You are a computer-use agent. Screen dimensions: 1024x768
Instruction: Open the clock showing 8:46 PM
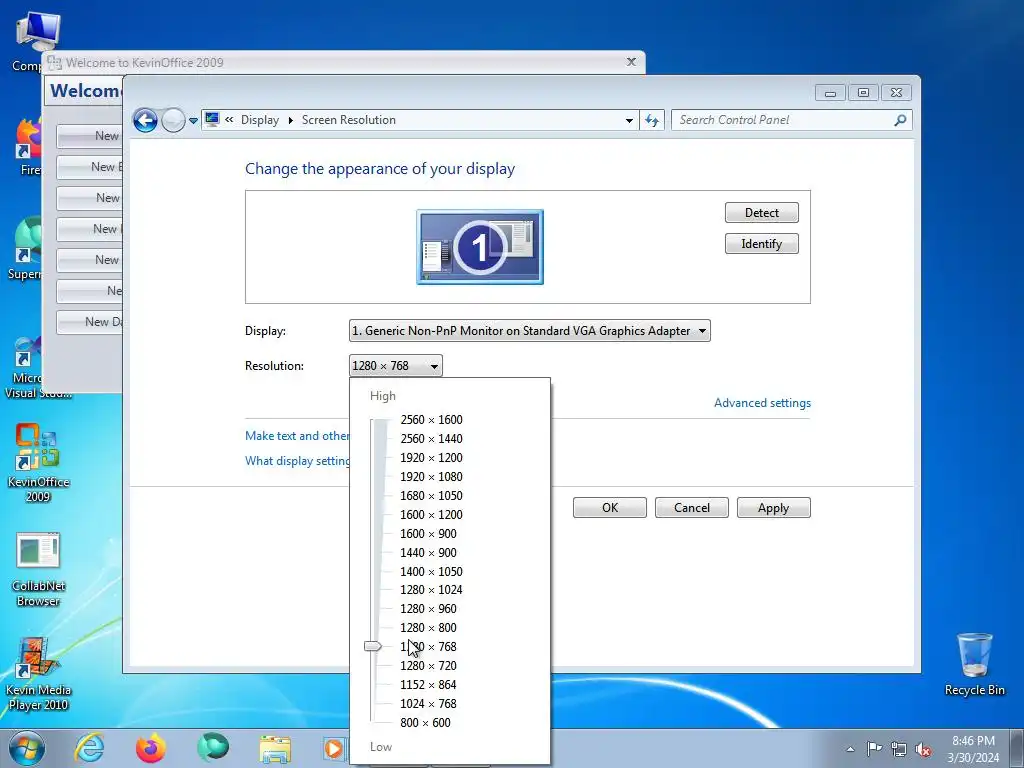[x=973, y=749]
